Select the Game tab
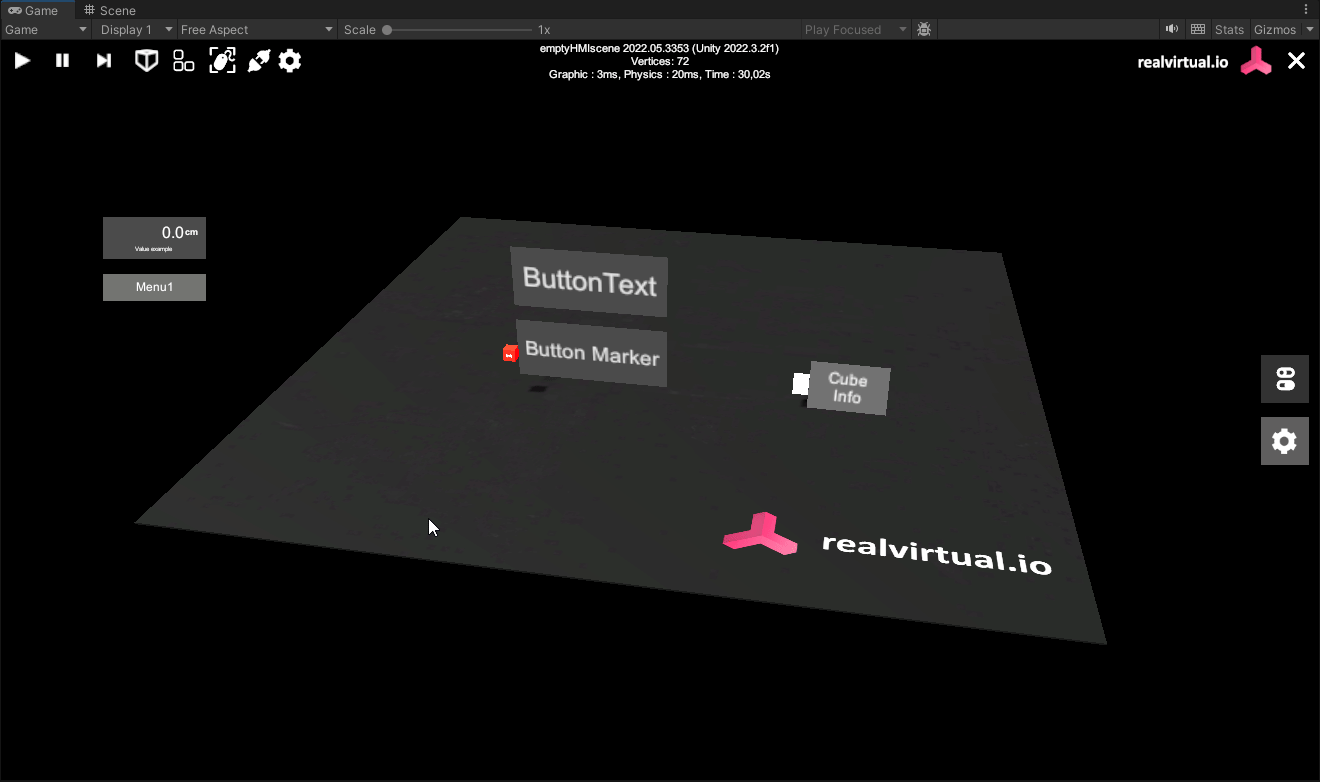This screenshot has width=1320, height=782. [35, 10]
